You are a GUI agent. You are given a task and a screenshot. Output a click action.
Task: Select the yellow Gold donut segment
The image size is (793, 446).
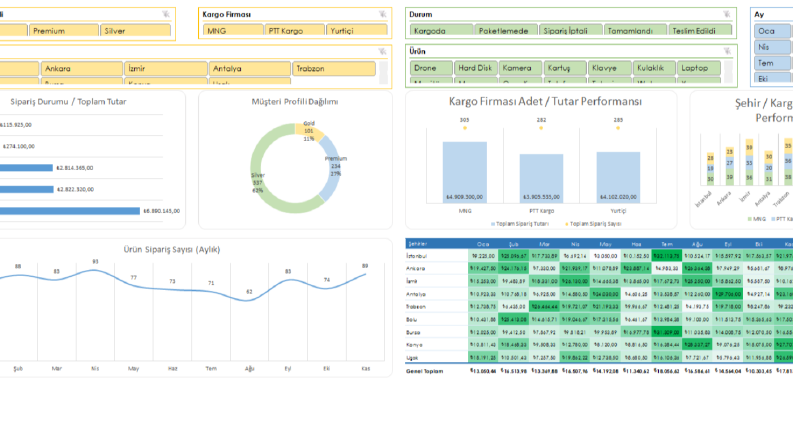click(308, 130)
